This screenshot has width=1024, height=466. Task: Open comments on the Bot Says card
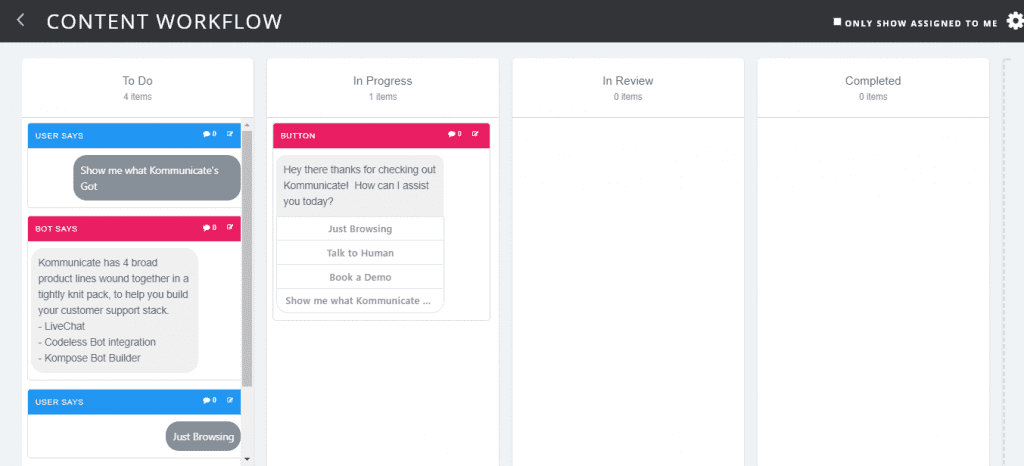click(210, 228)
